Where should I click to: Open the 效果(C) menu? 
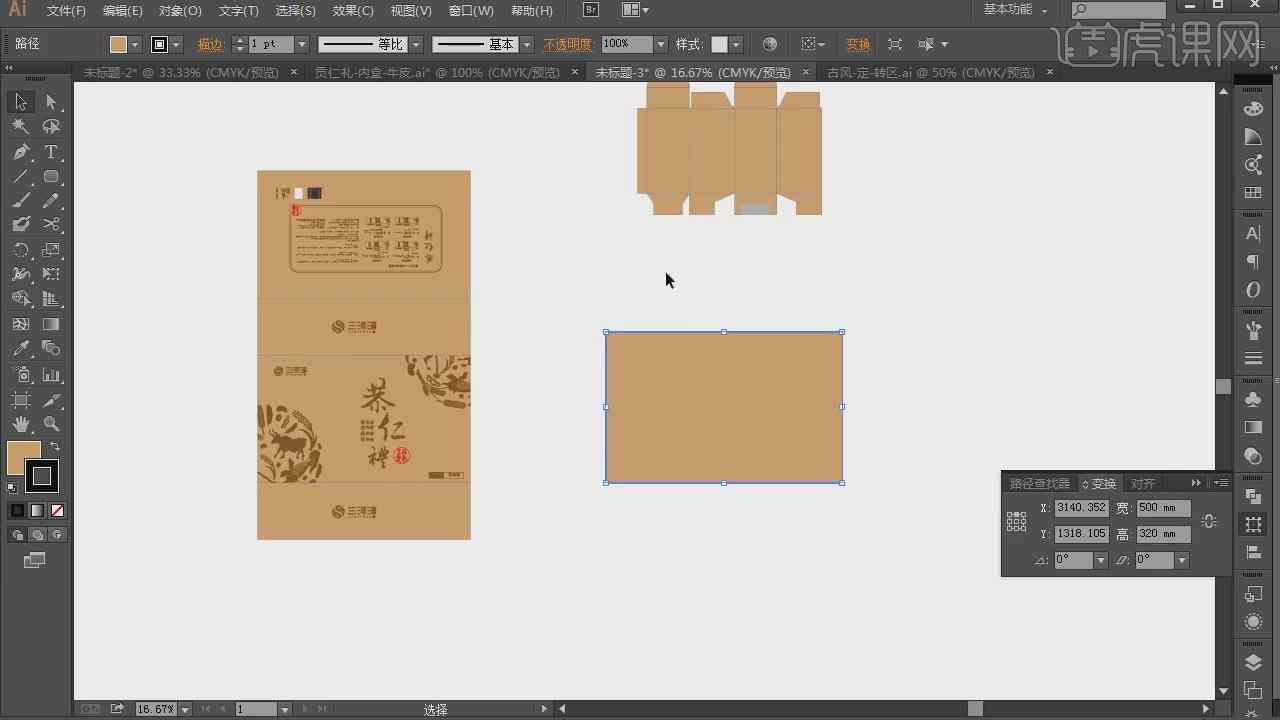(x=353, y=10)
